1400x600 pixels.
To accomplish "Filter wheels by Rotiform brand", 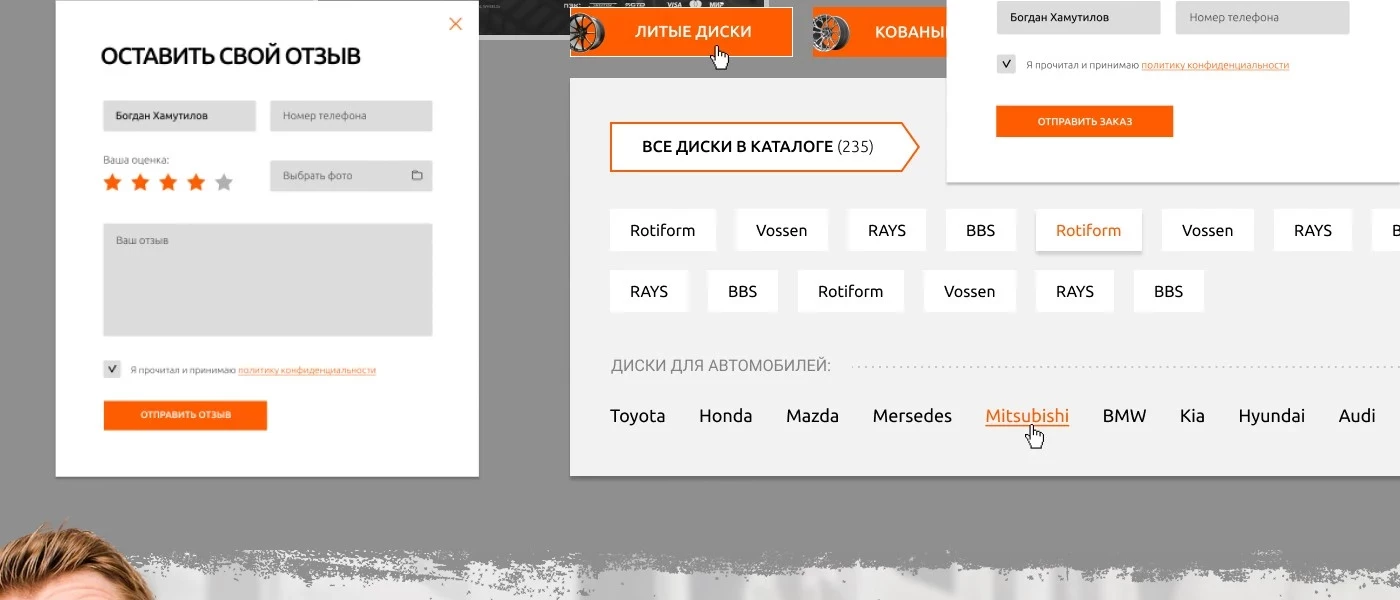I will click(662, 230).
